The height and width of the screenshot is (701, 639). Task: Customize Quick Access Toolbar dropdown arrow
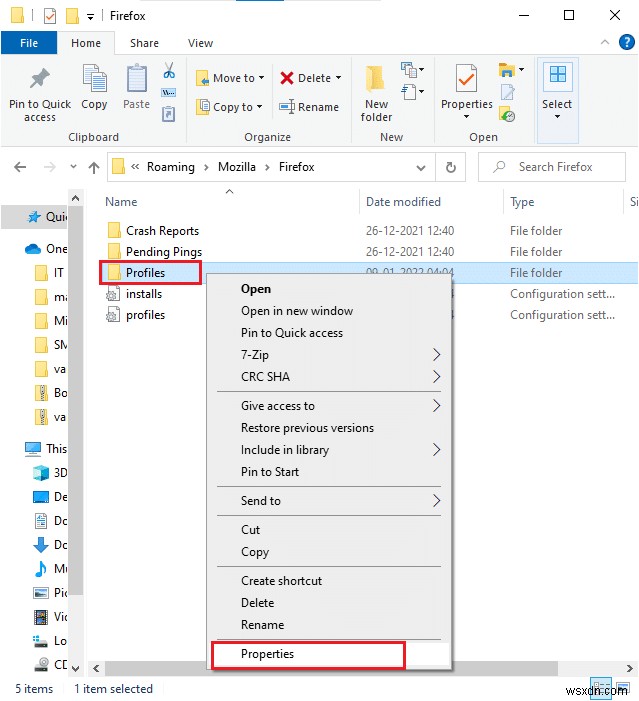point(90,17)
